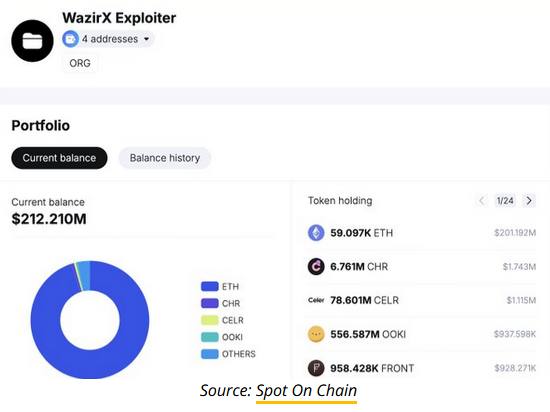
Task: Select the Current balance tab
Action: click(x=59, y=158)
